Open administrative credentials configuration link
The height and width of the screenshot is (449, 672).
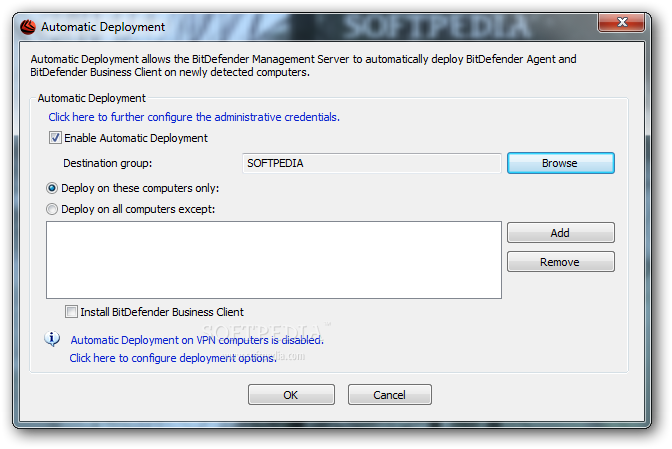(x=194, y=117)
